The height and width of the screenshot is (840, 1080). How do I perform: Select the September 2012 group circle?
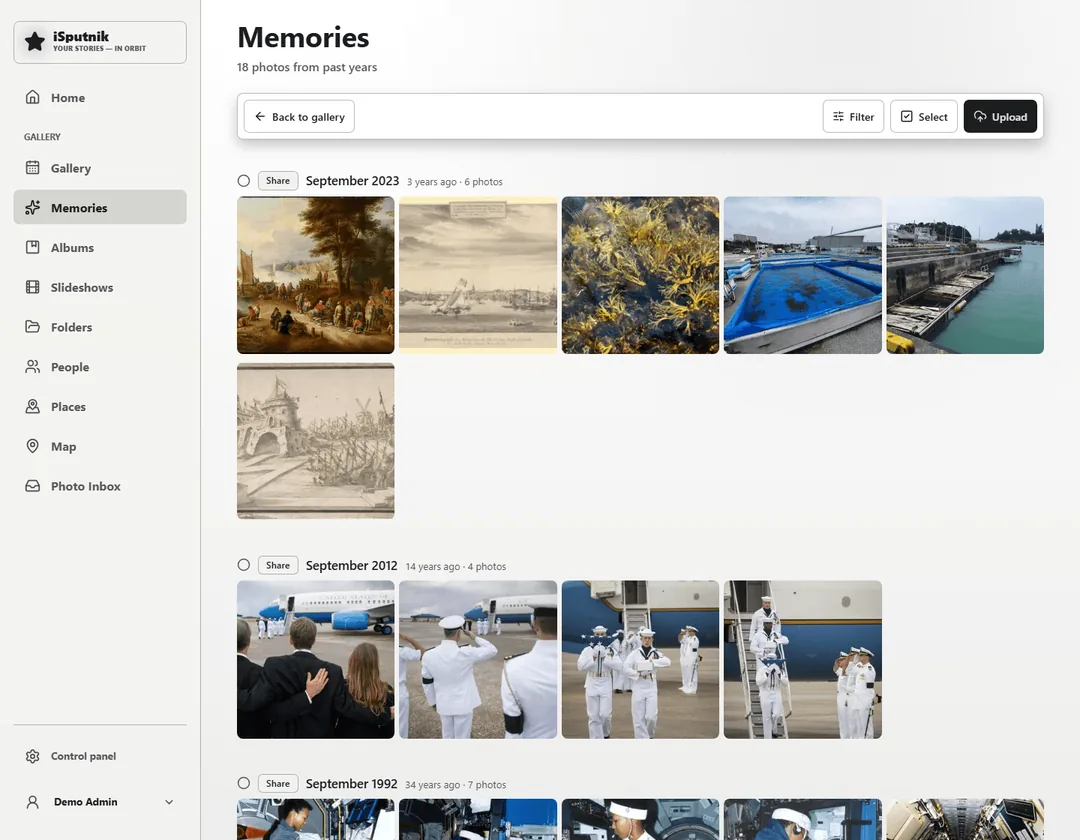(244, 565)
